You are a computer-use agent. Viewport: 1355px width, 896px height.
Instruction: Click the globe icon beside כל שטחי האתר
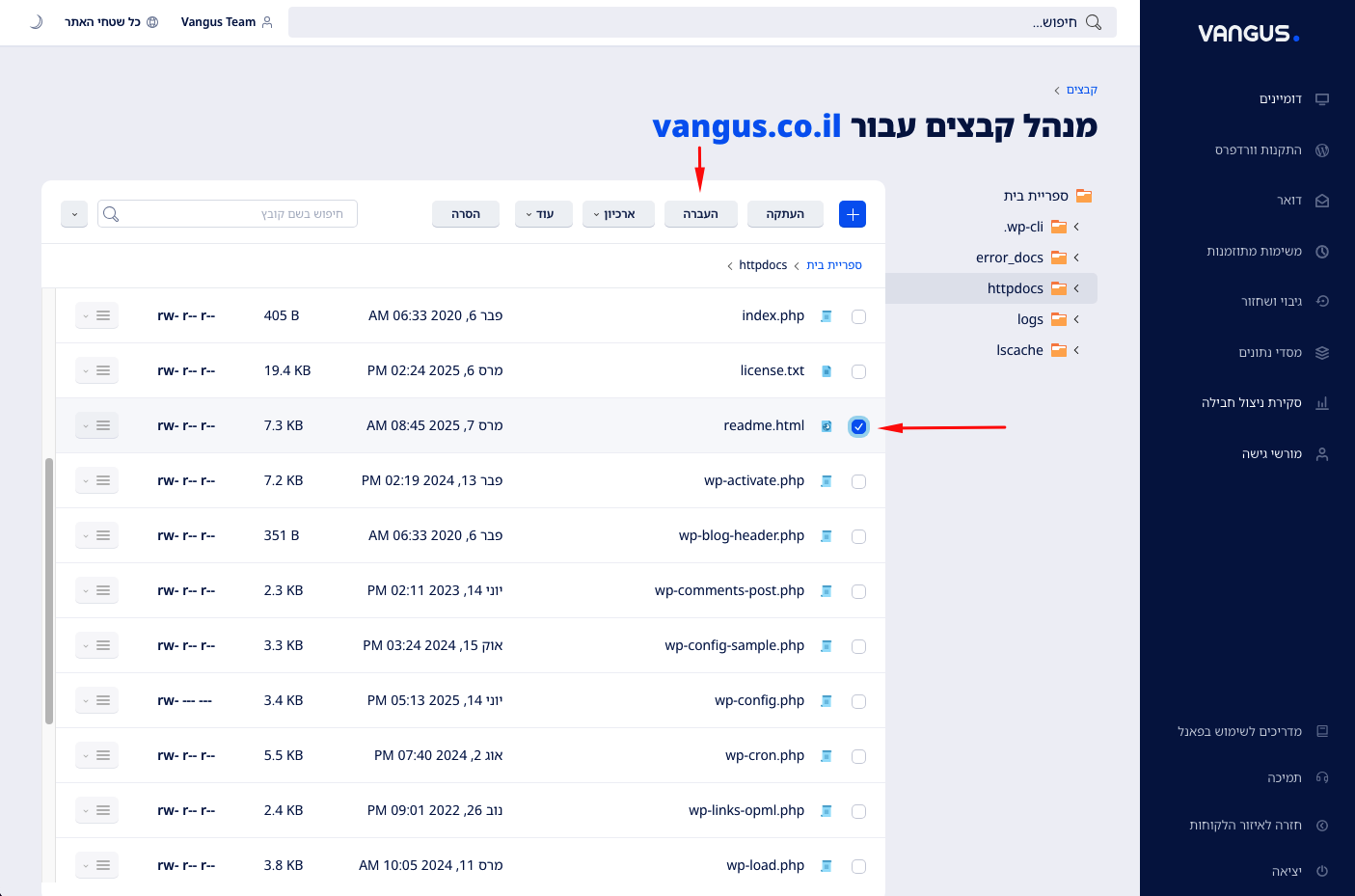click(x=152, y=22)
